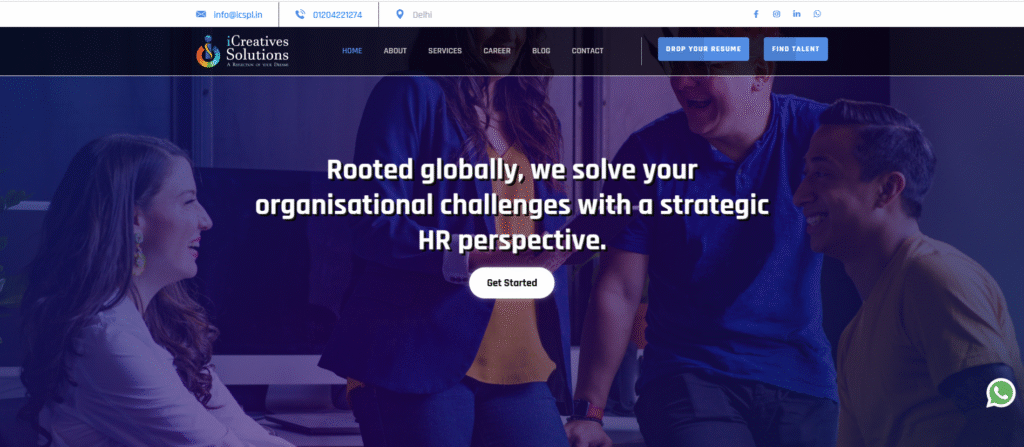This screenshot has height=447, width=1024.
Task: Click the FIND TALENT button
Action: coord(795,49)
